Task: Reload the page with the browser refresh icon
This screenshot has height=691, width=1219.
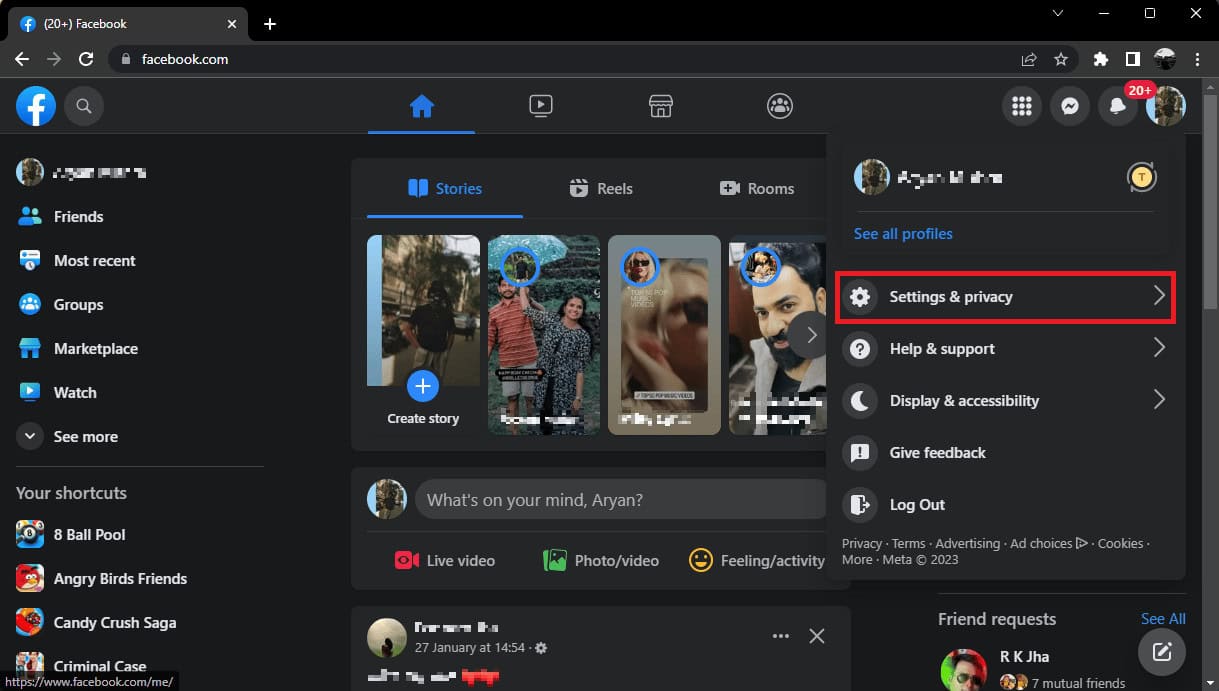Action: (86, 59)
